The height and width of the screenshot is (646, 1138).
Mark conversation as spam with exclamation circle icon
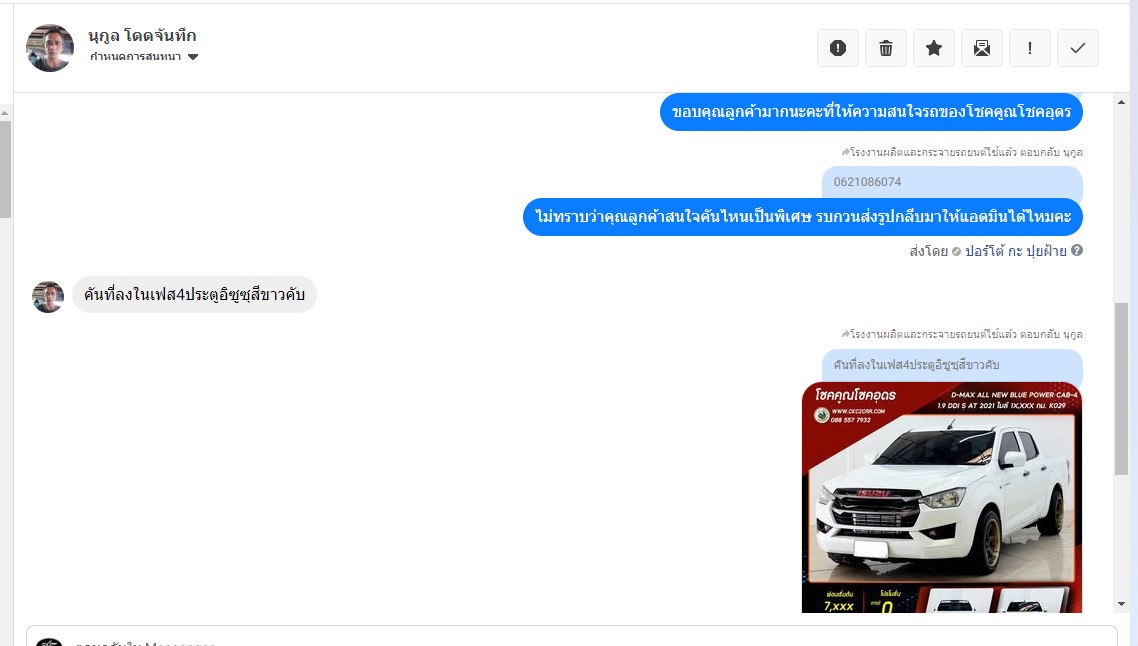[838, 48]
